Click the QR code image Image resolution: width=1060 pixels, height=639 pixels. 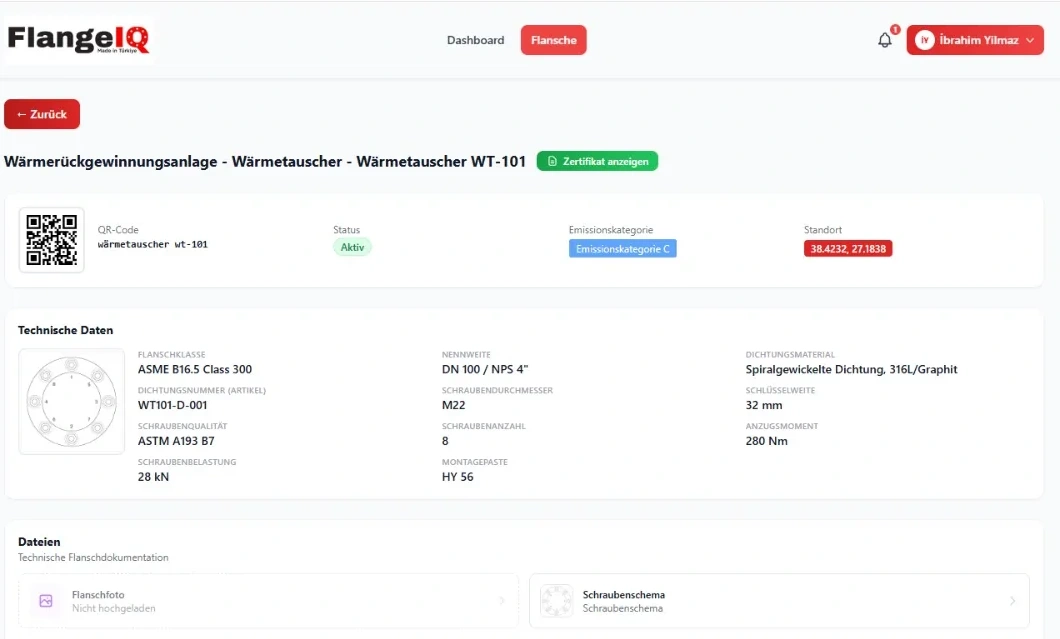click(51, 240)
